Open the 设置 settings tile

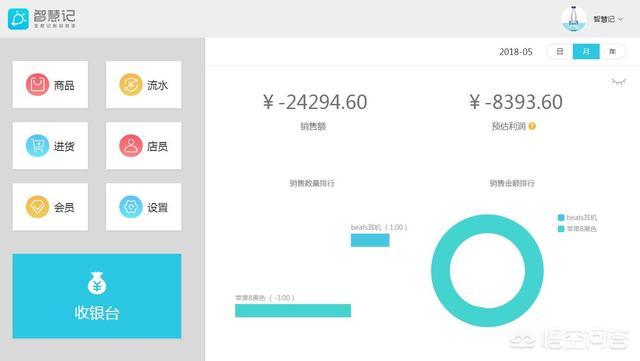[x=144, y=207]
